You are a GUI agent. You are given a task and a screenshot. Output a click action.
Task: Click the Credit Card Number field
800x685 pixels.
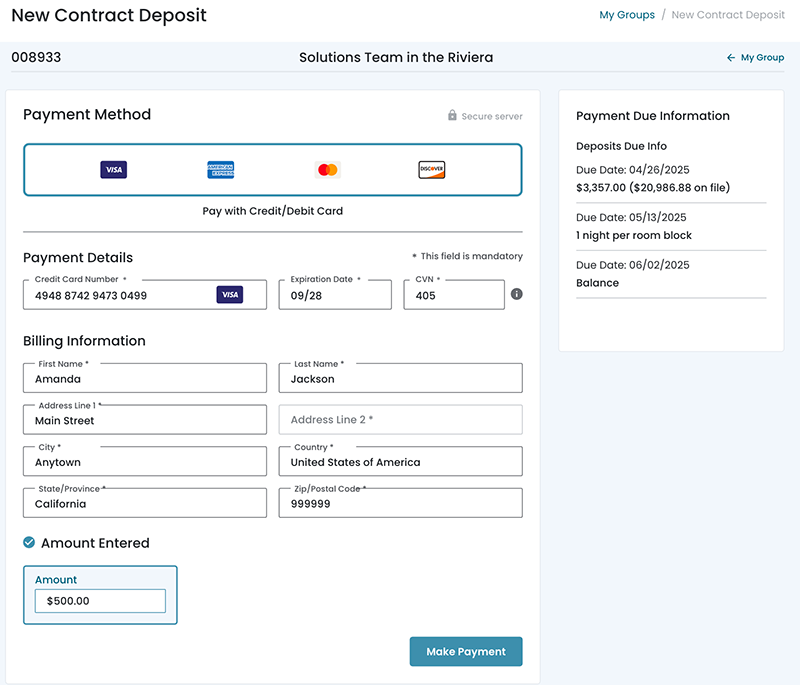120,296
